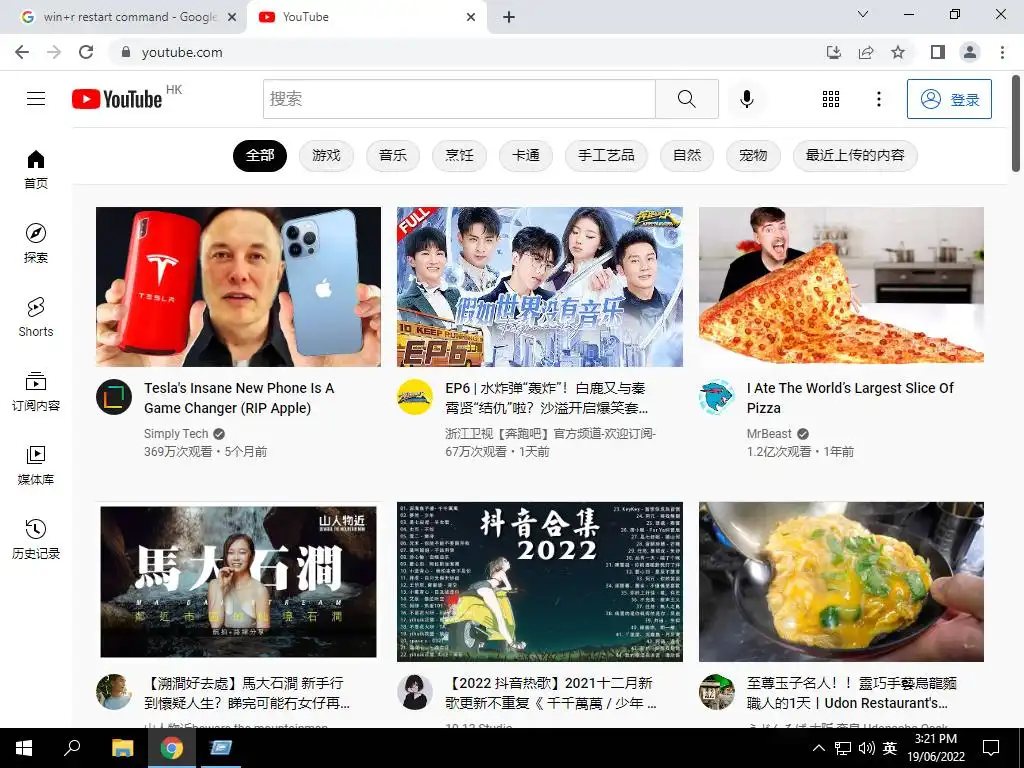Open a new Chrome tab

(509, 17)
